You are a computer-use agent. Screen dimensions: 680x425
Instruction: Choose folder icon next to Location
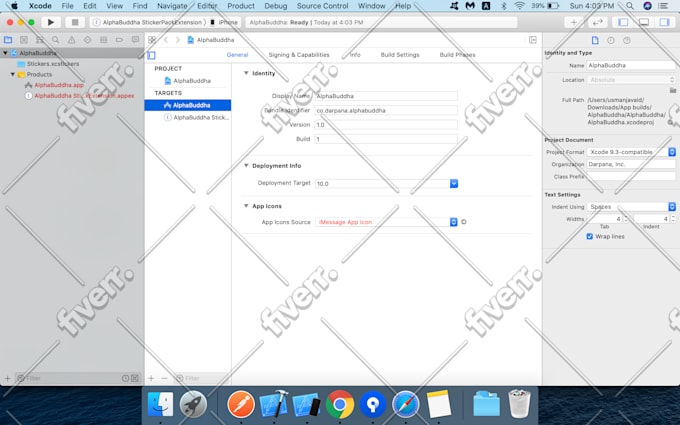coord(673,90)
